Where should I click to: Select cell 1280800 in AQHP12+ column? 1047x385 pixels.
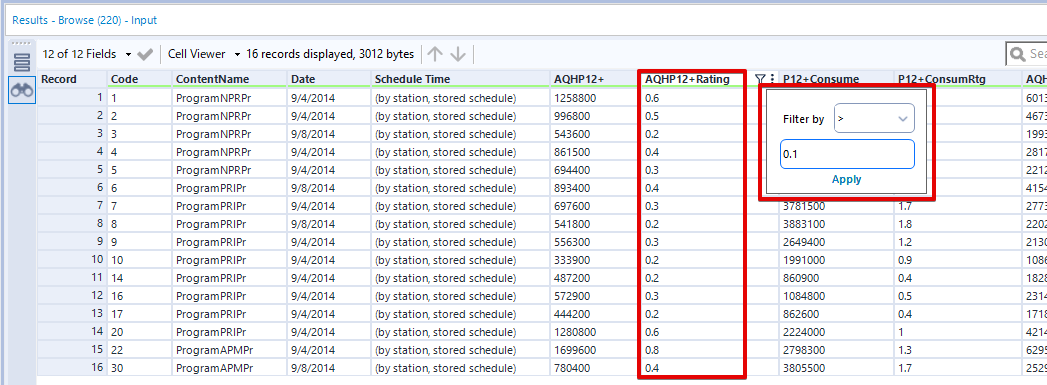tap(594, 332)
